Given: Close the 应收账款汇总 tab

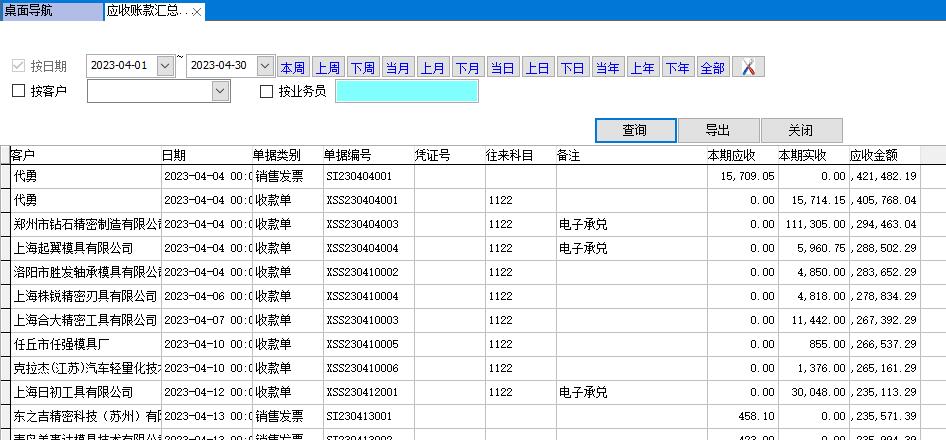Looking at the screenshot, I should 197,12.
